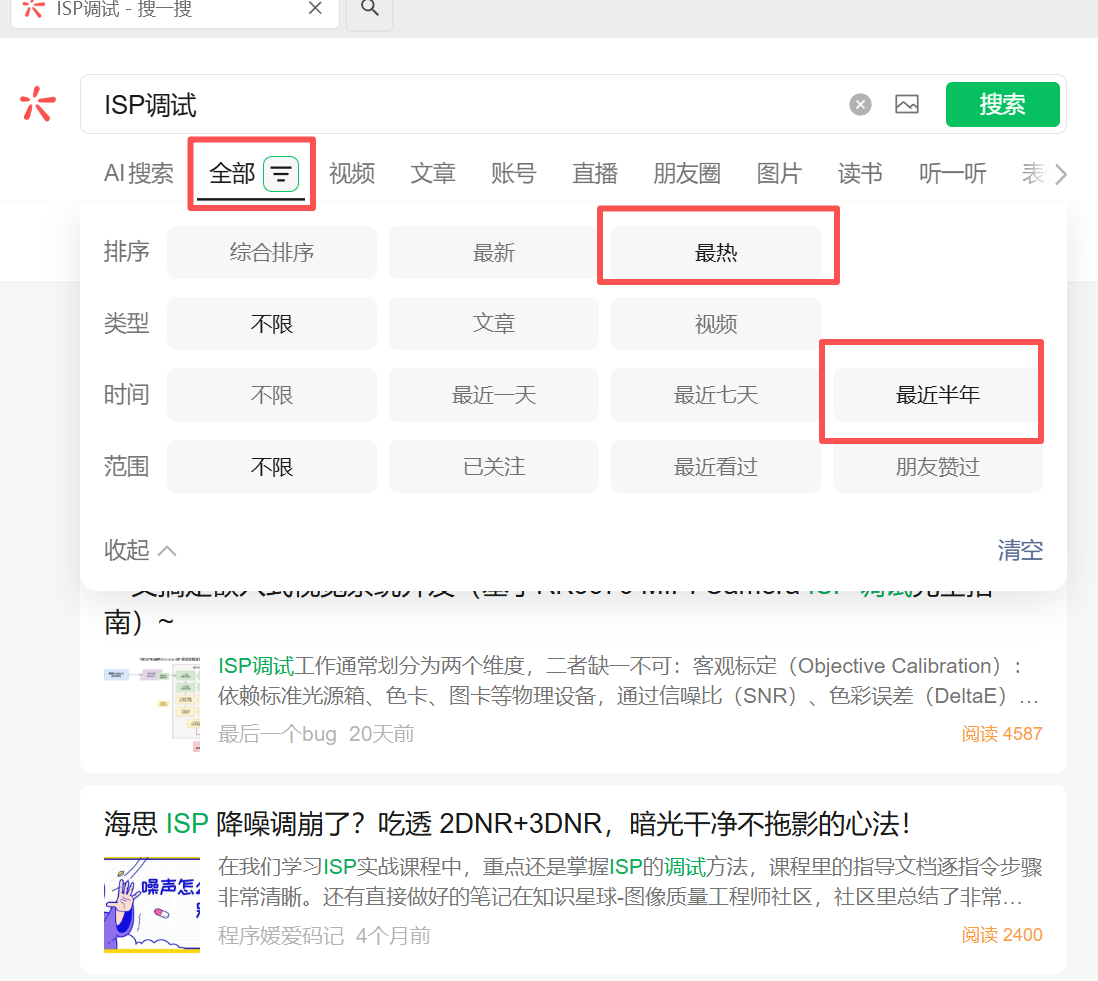Image resolution: width=1098 pixels, height=981 pixels.
Task: Select the 全部 tab
Action: pos(232,173)
